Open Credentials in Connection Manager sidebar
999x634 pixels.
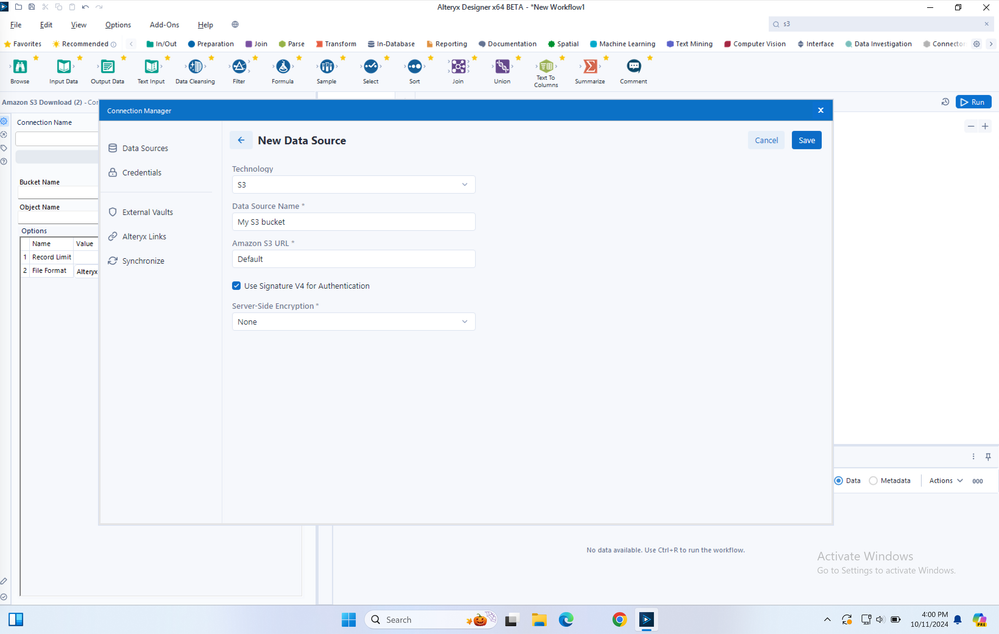[134, 173]
